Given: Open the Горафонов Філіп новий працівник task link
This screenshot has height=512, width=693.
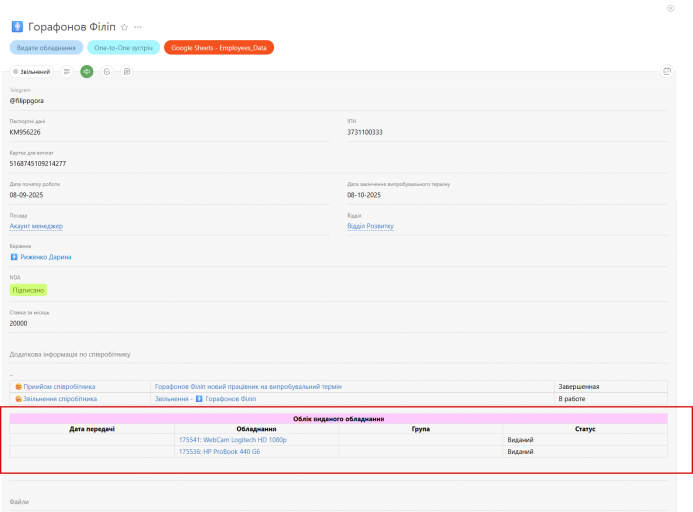Looking at the screenshot, I should tap(248, 386).
